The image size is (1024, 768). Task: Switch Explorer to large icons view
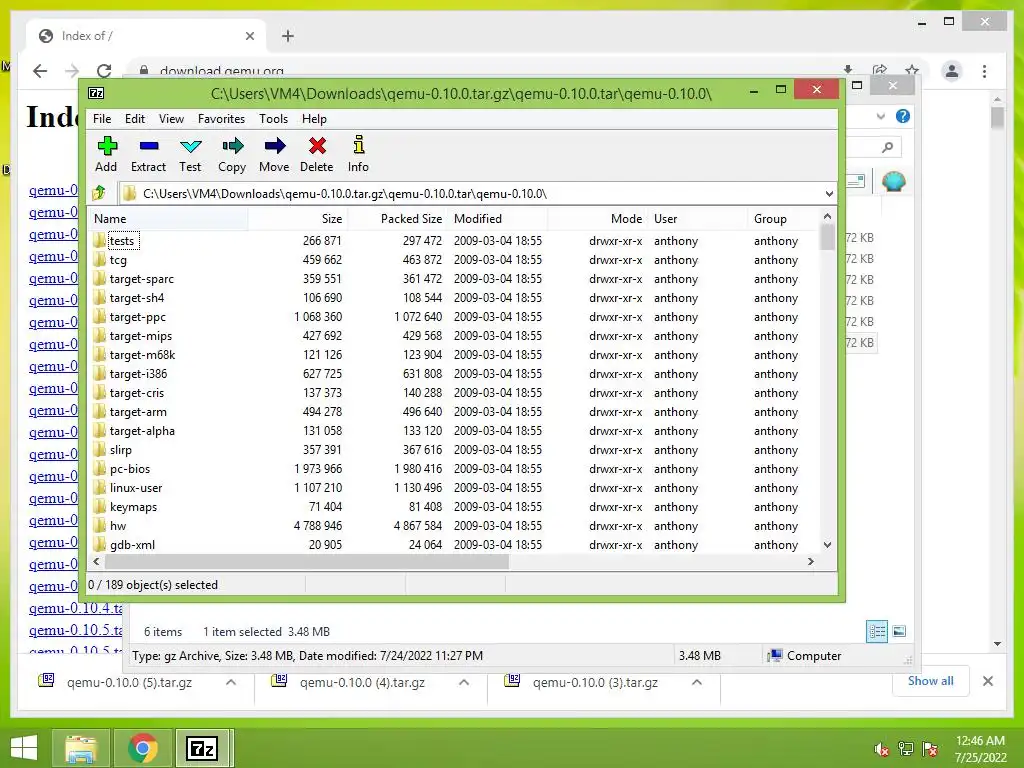(899, 631)
